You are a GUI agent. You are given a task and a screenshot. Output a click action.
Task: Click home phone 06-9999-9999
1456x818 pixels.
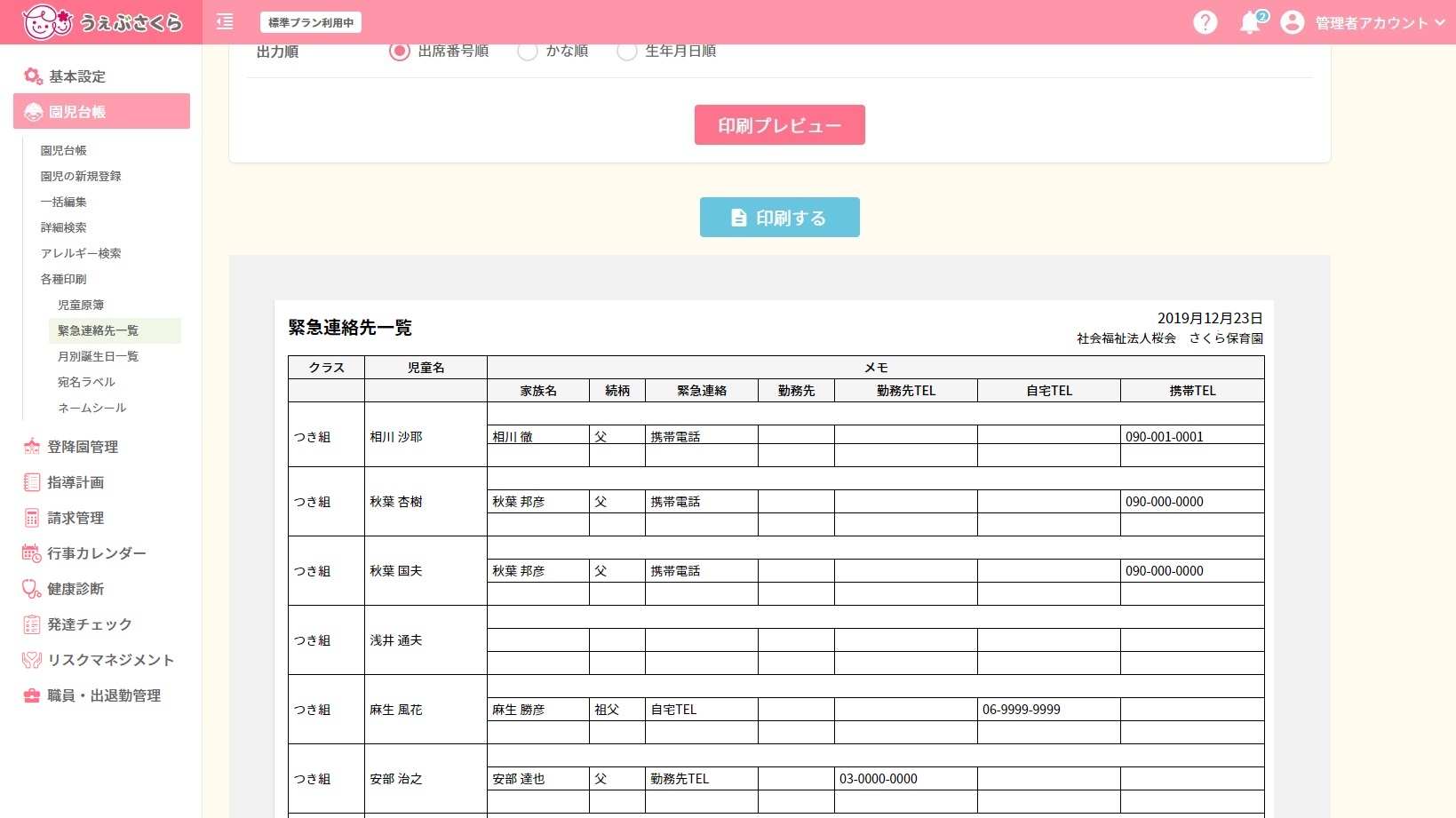(1022, 710)
